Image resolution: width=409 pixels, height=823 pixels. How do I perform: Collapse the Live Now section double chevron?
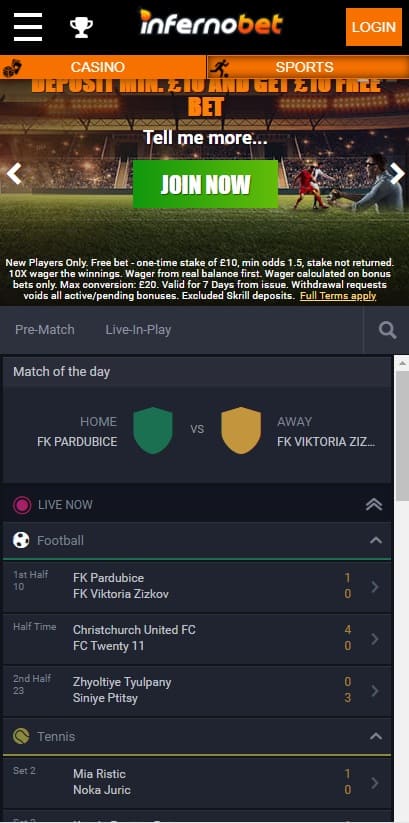pyautogui.click(x=374, y=505)
